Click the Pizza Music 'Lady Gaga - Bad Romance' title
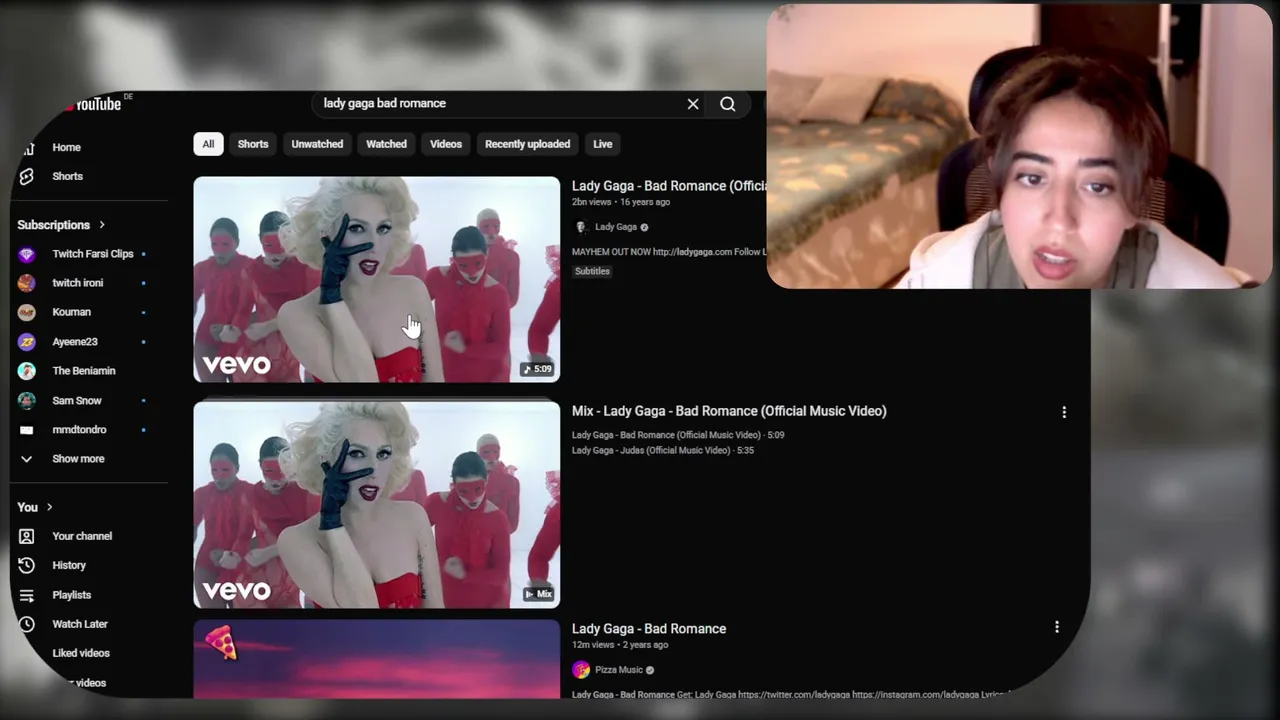 (649, 629)
